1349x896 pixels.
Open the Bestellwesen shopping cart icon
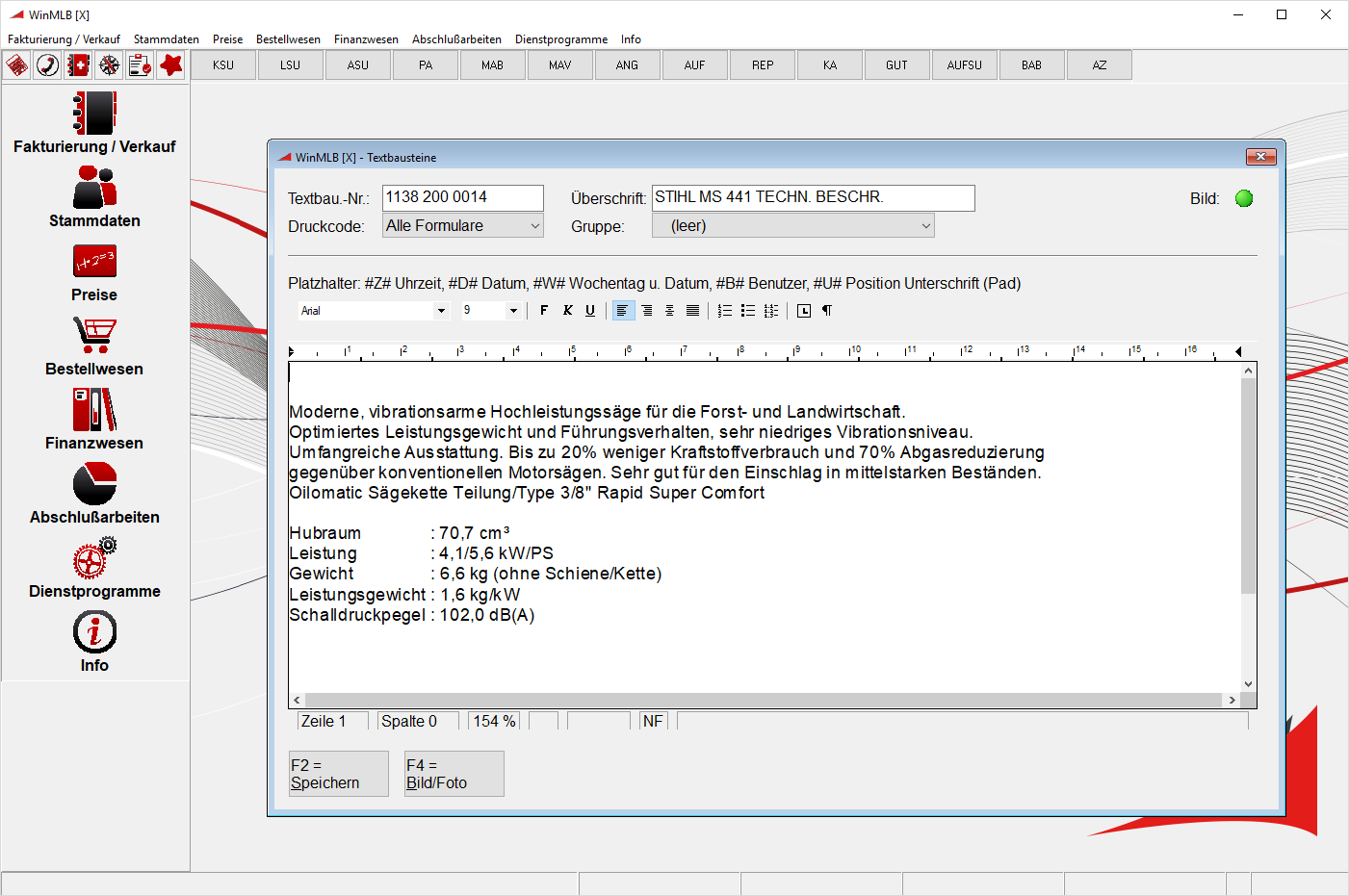click(94, 335)
